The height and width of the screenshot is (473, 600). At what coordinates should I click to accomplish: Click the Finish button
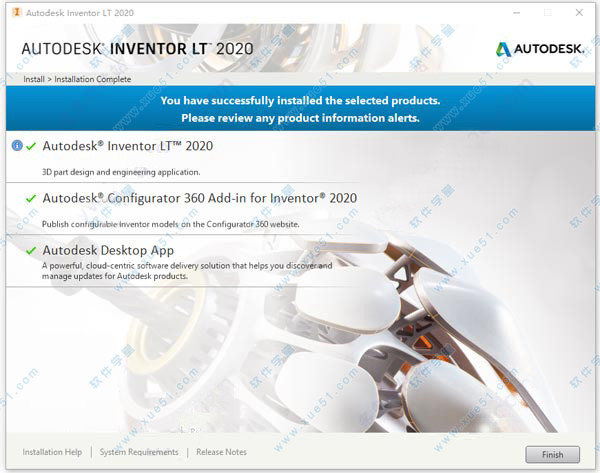point(552,455)
